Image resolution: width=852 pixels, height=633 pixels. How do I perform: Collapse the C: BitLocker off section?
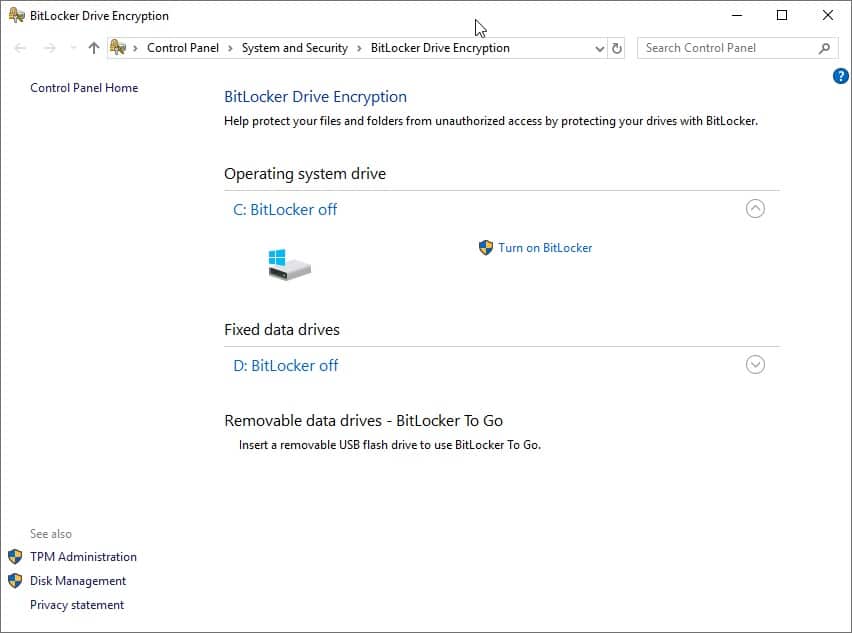pyautogui.click(x=755, y=209)
